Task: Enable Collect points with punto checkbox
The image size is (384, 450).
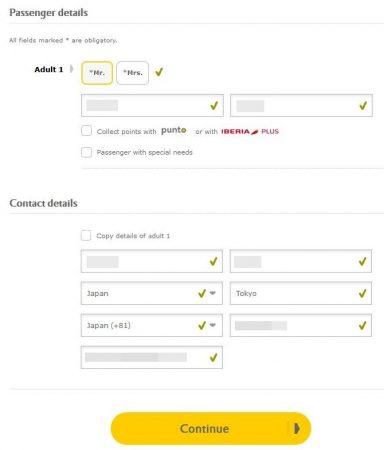Action: tap(86, 130)
